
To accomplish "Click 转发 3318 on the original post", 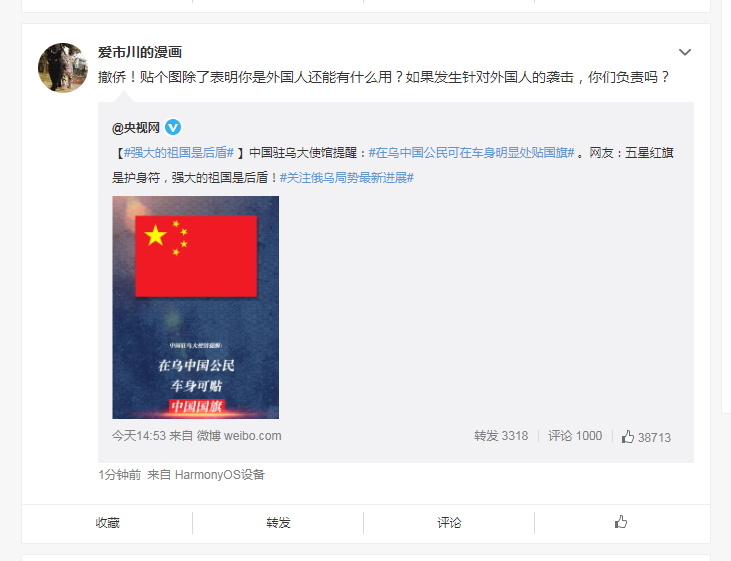I will [501, 436].
